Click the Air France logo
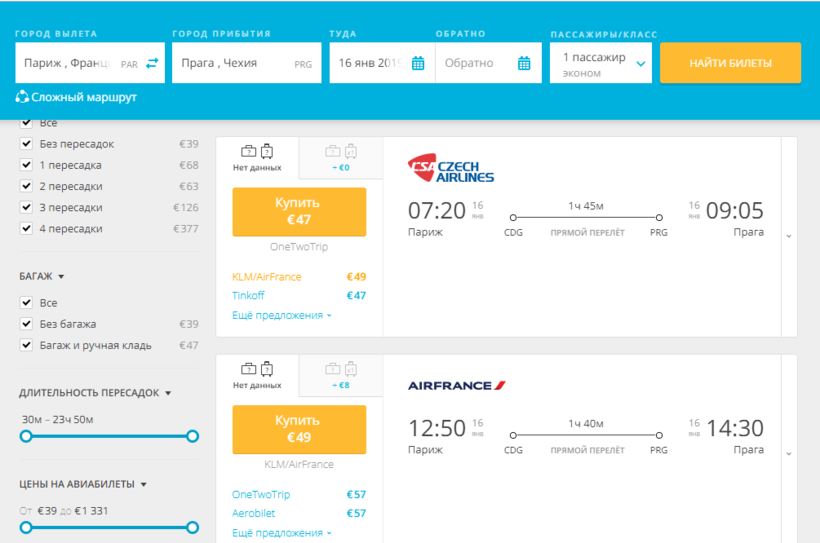 click(x=457, y=385)
